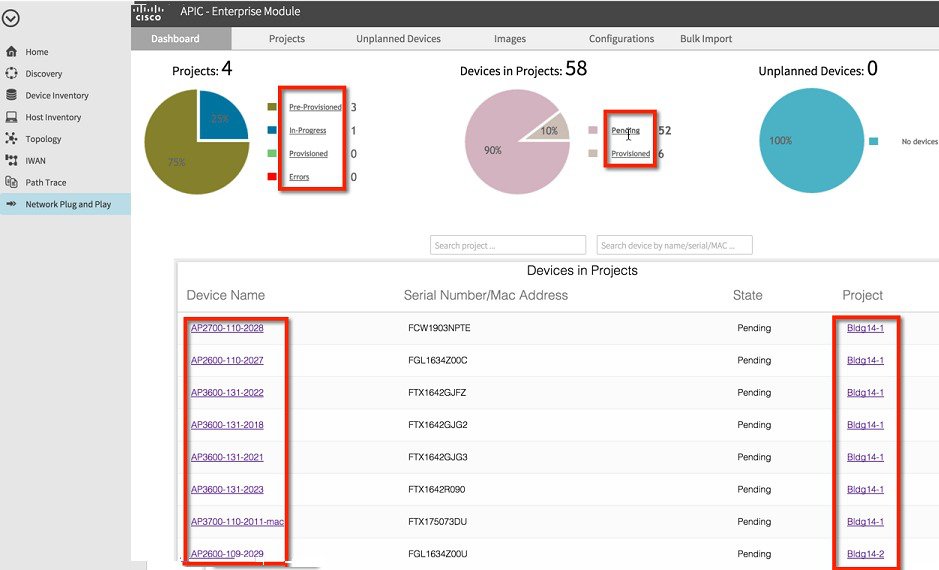The height and width of the screenshot is (570, 939).
Task: Open Bldg14-1 project for AP2700-110-2028
Action: tap(865, 328)
